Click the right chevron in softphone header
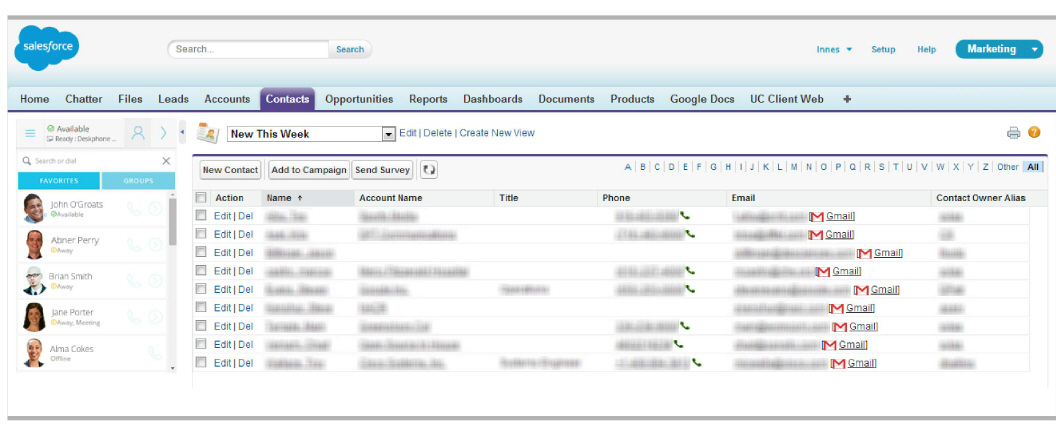The height and width of the screenshot is (439, 1056). [163, 133]
